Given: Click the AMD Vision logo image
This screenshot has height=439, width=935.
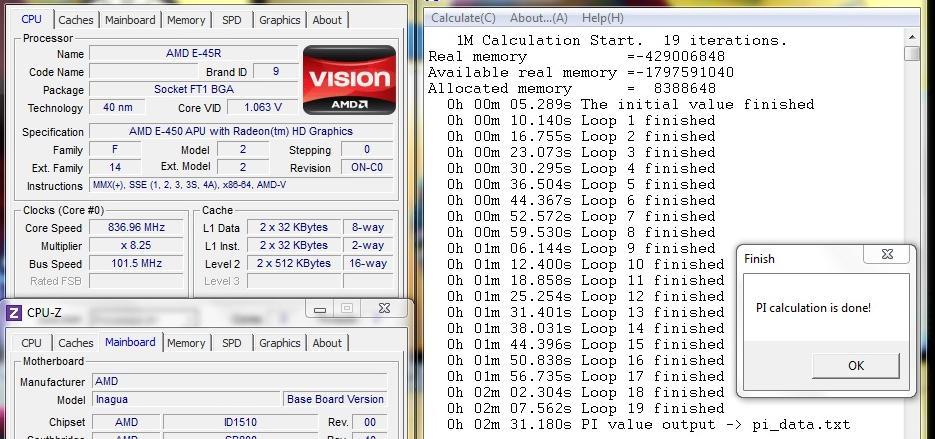Looking at the screenshot, I should 349,80.
